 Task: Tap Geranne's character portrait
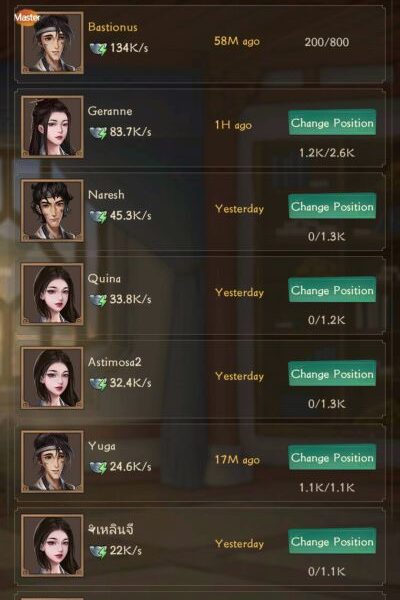point(52,127)
